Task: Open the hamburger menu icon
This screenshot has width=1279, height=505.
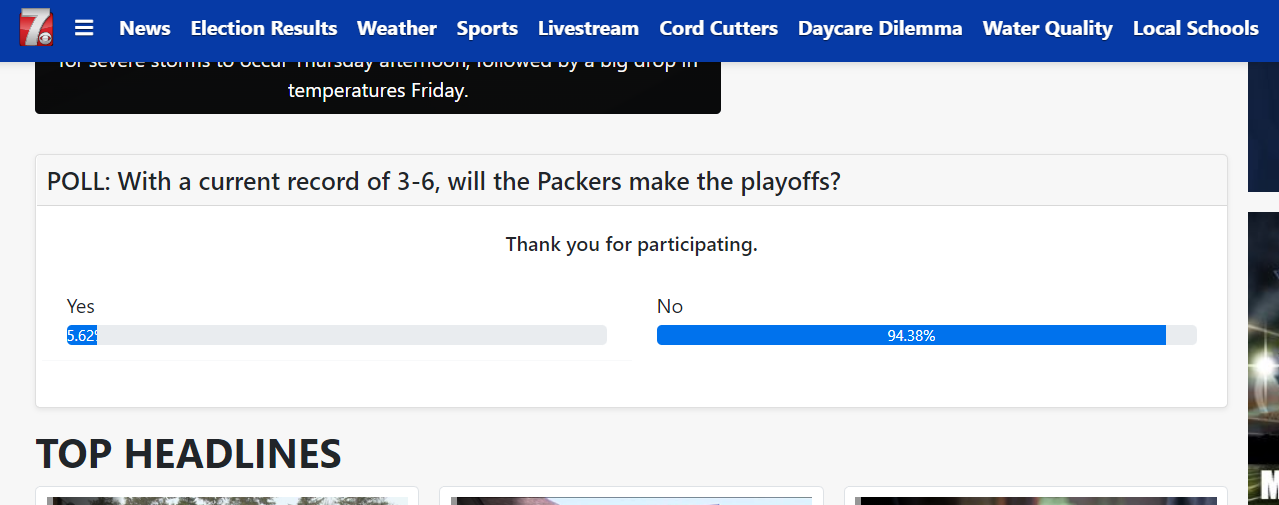Action: click(85, 28)
